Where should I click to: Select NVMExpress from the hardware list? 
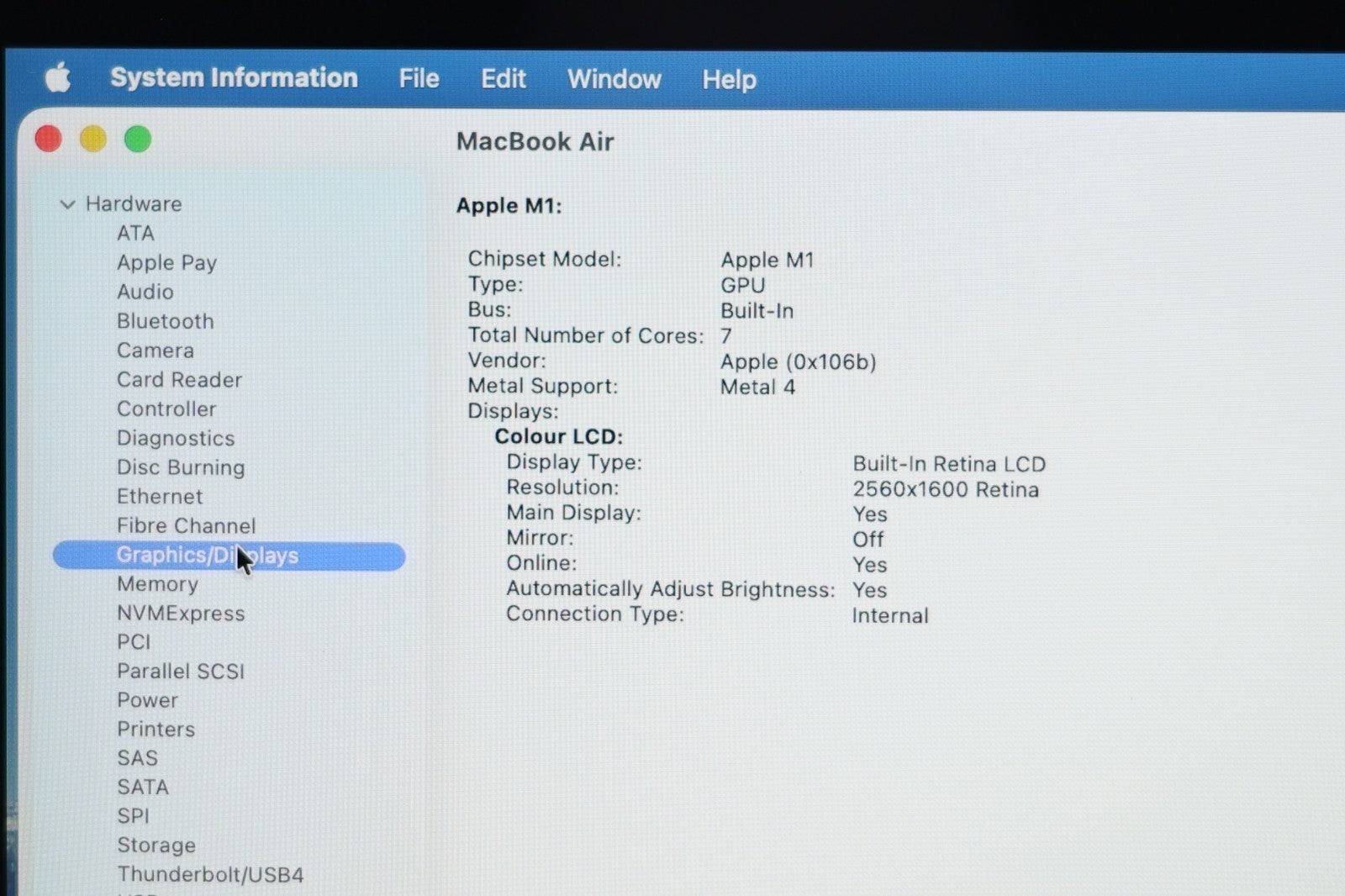[x=181, y=614]
